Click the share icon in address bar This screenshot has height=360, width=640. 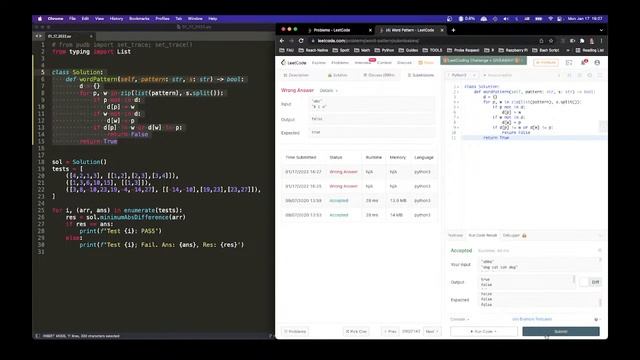point(541,41)
